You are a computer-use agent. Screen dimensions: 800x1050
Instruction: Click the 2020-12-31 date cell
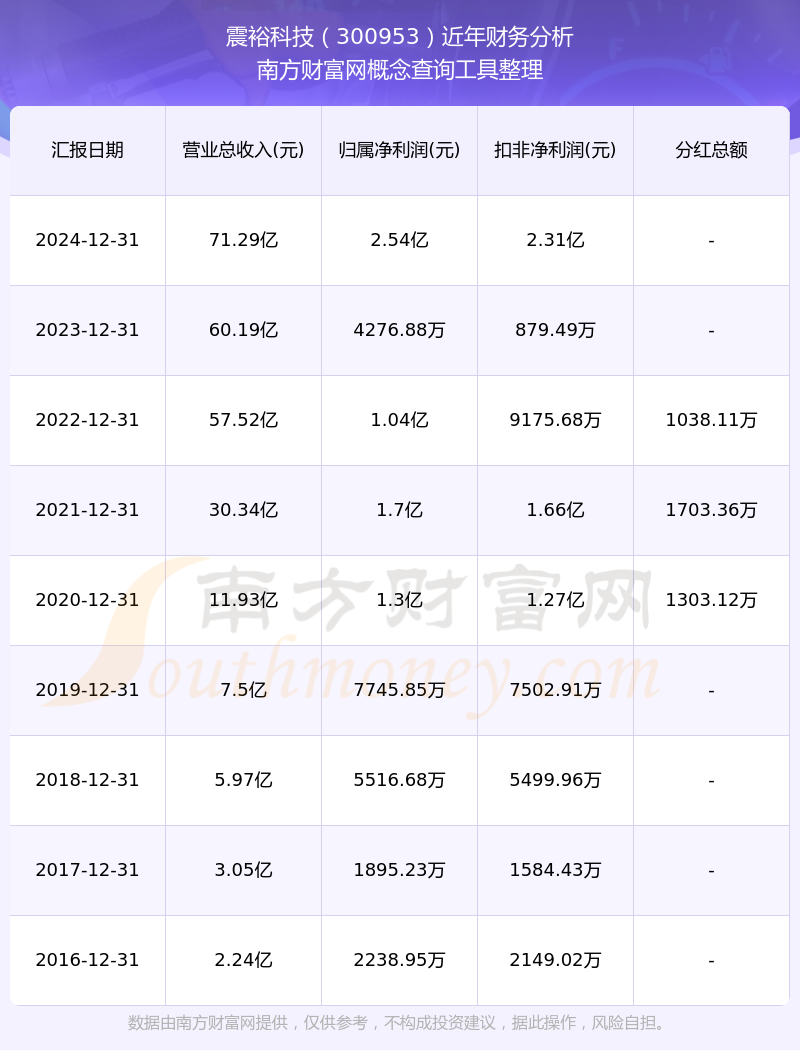pos(88,600)
